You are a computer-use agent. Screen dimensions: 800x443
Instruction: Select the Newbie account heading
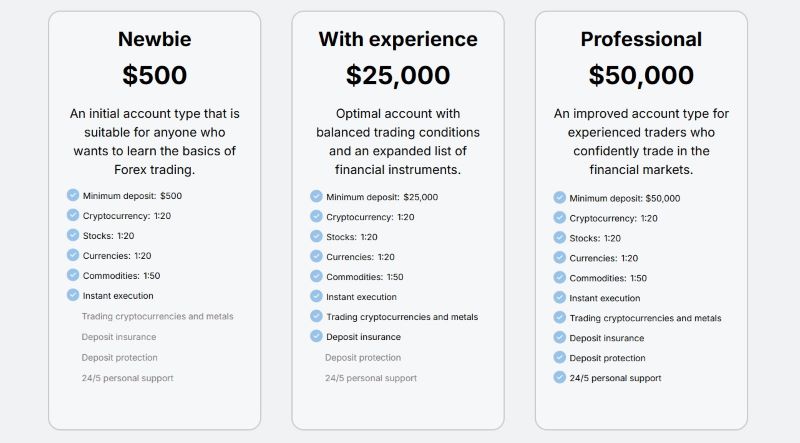[x=154, y=40]
